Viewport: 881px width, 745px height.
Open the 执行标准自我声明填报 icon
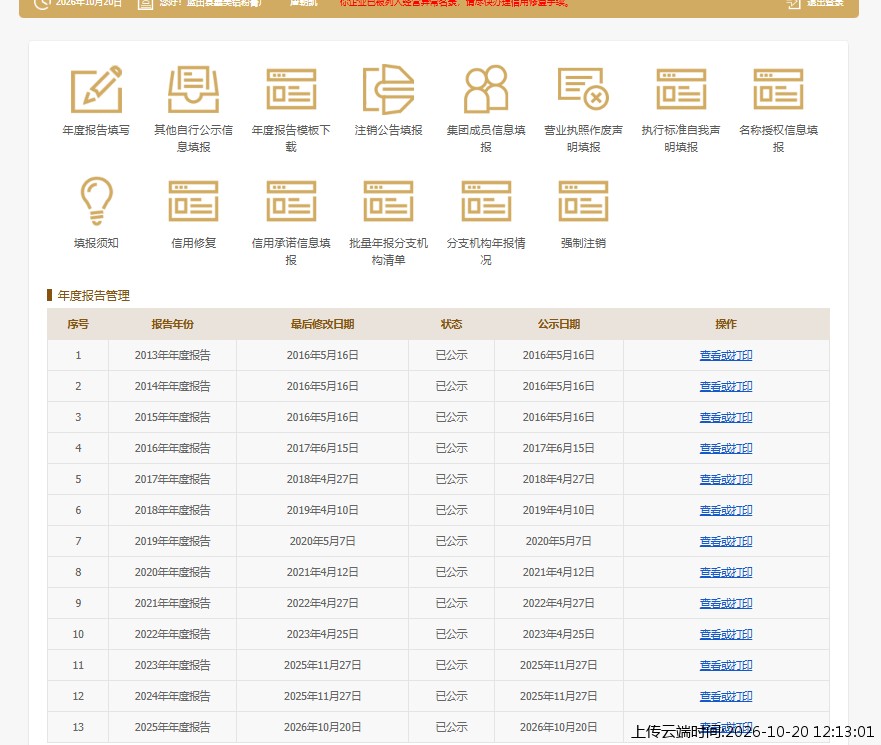[681, 89]
